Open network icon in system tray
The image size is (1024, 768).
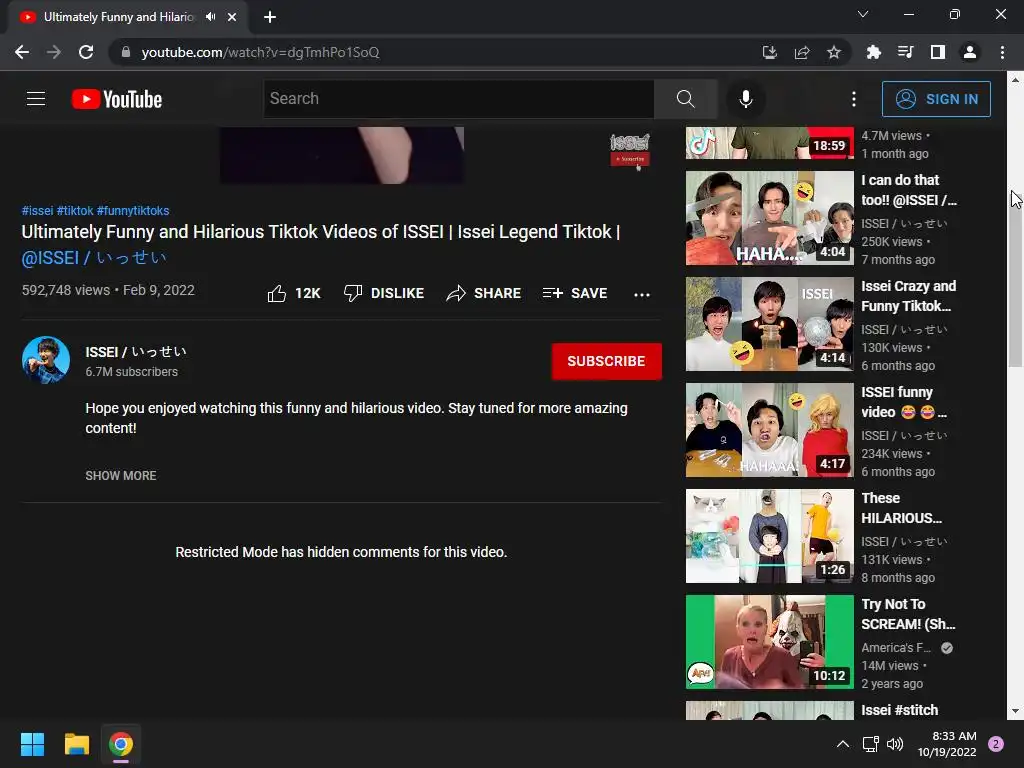pyautogui.click(x=871, y=744)
